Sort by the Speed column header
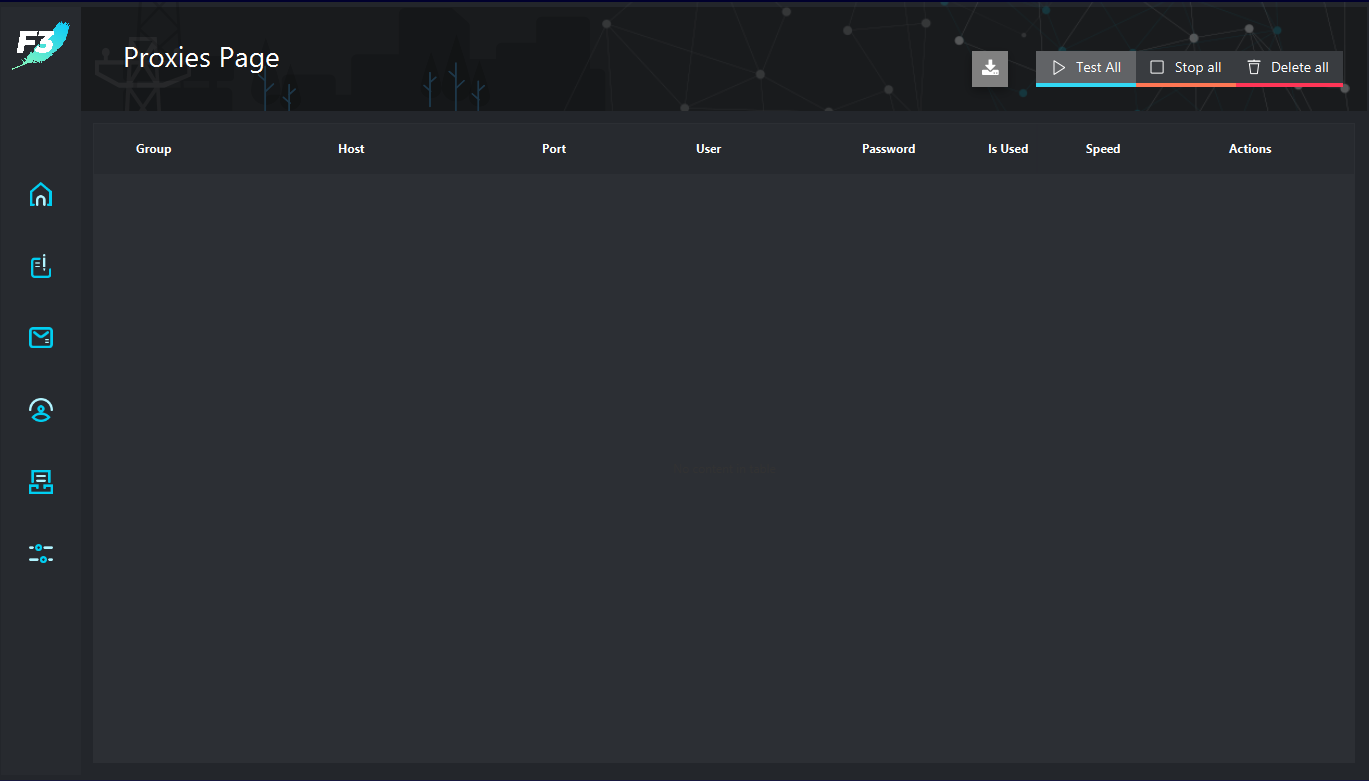1369x781 pixels. pos(1103,149)
